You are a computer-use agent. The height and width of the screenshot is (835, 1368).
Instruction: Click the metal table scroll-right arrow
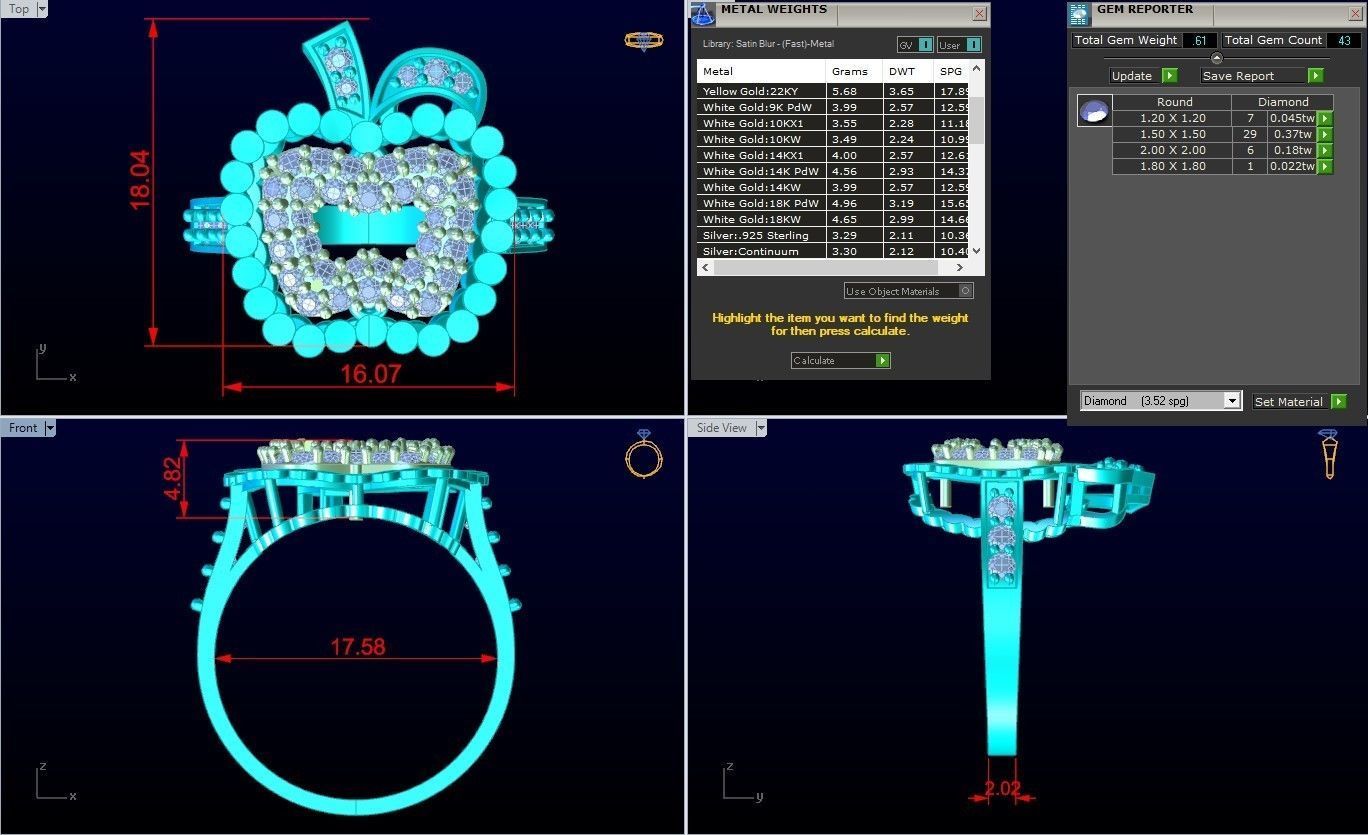960,267
